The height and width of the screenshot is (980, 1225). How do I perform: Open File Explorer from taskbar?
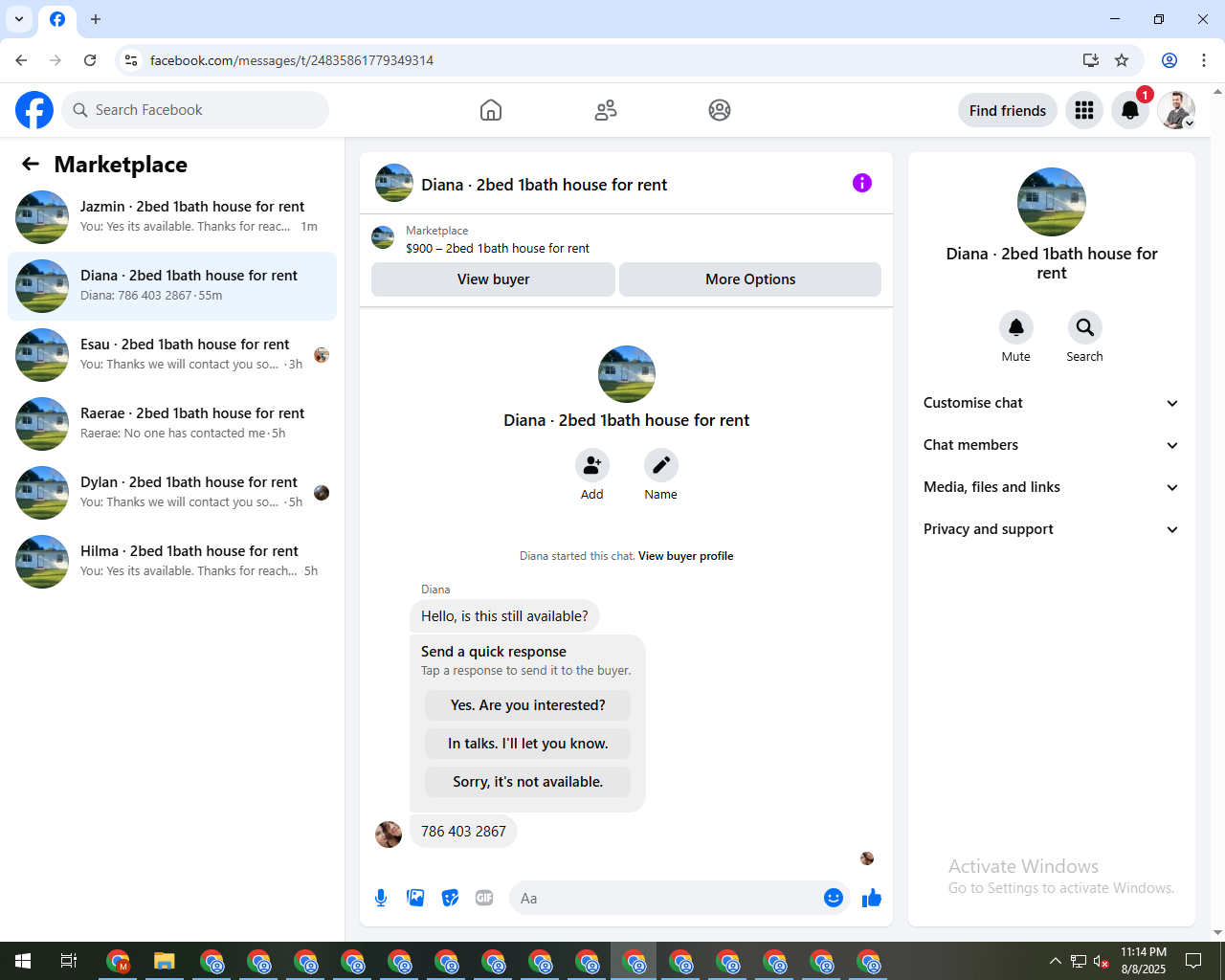click(x=165, y=961)
